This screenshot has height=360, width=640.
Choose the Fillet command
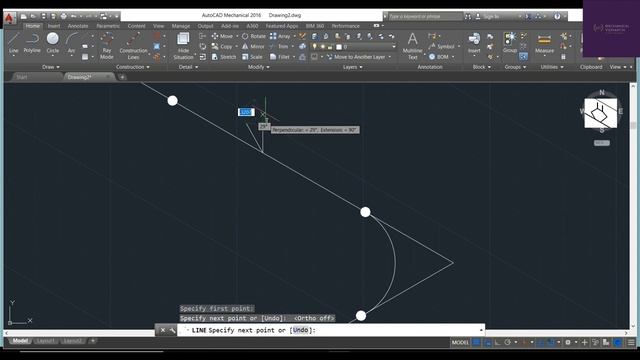pyautogui.click(x=280, y=57)
